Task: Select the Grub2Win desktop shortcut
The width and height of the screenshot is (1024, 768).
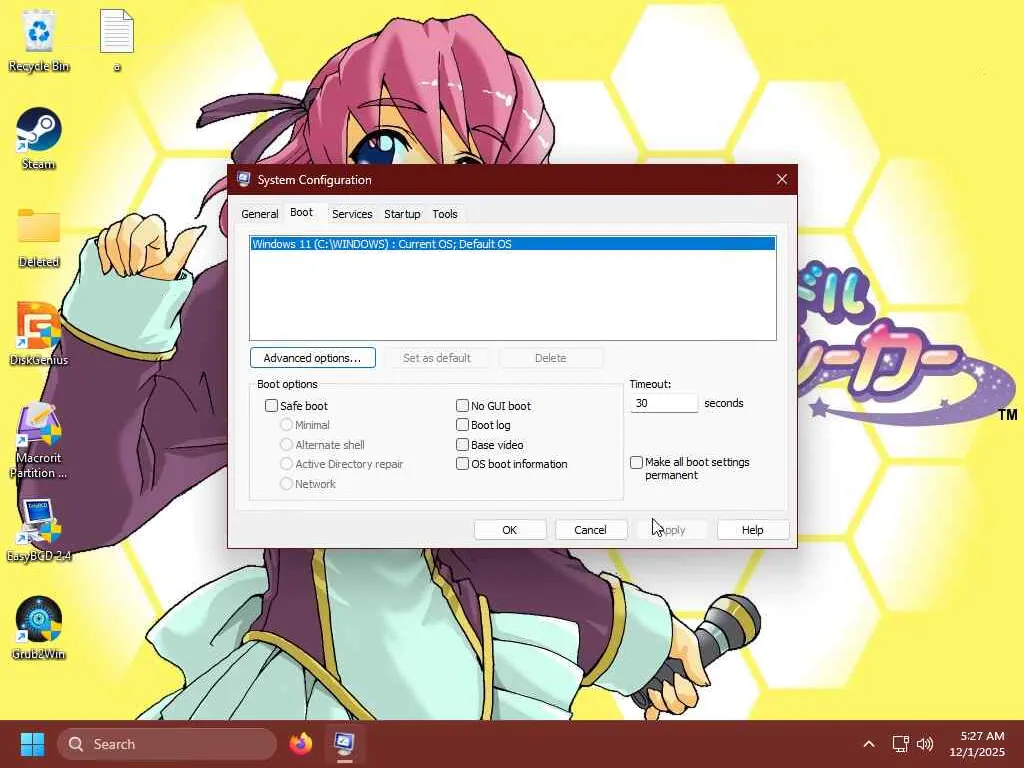Action: (39, 628)
